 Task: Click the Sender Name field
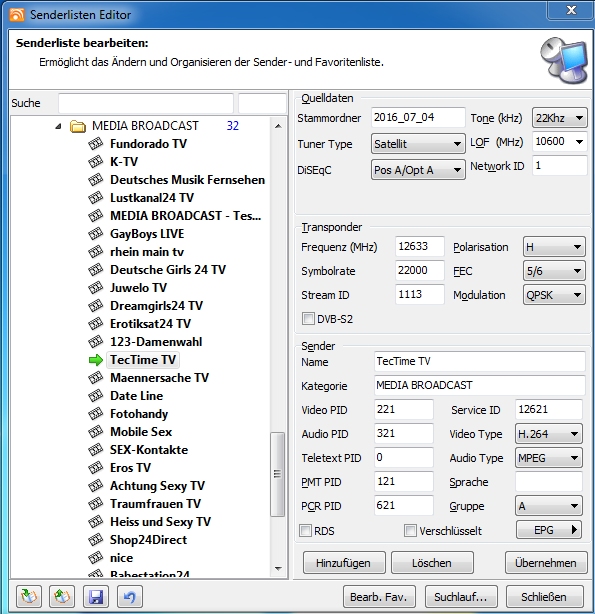tap(479, 361)
